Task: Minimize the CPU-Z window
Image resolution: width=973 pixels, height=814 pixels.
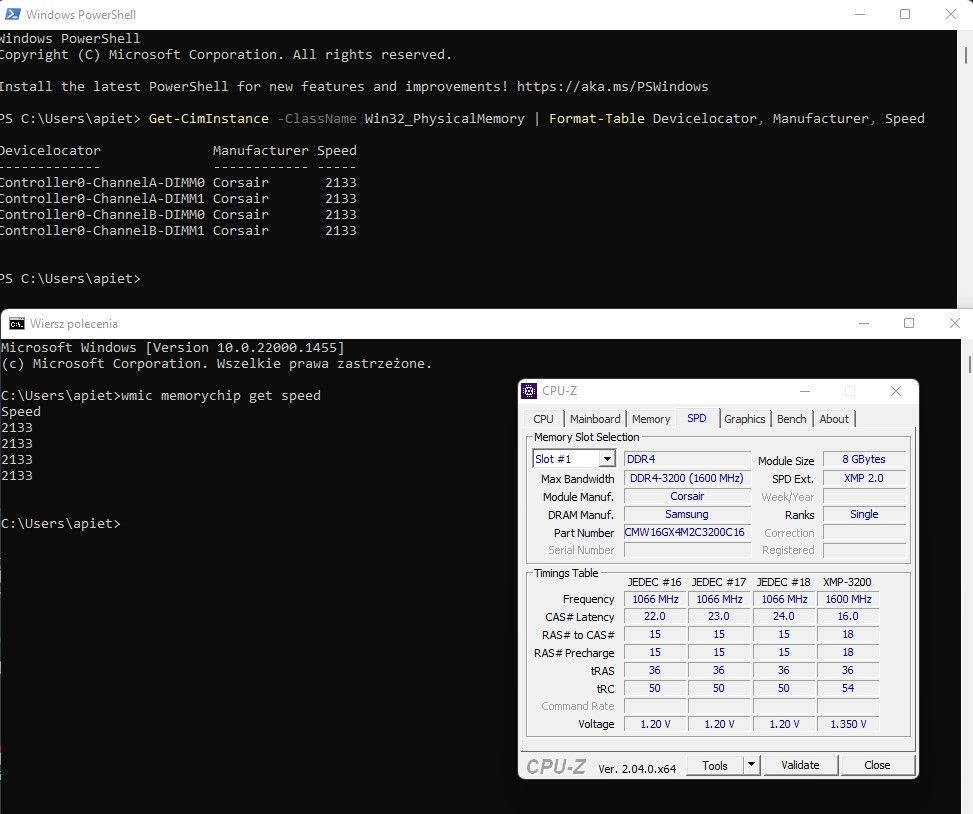Action: click(805, 391)
